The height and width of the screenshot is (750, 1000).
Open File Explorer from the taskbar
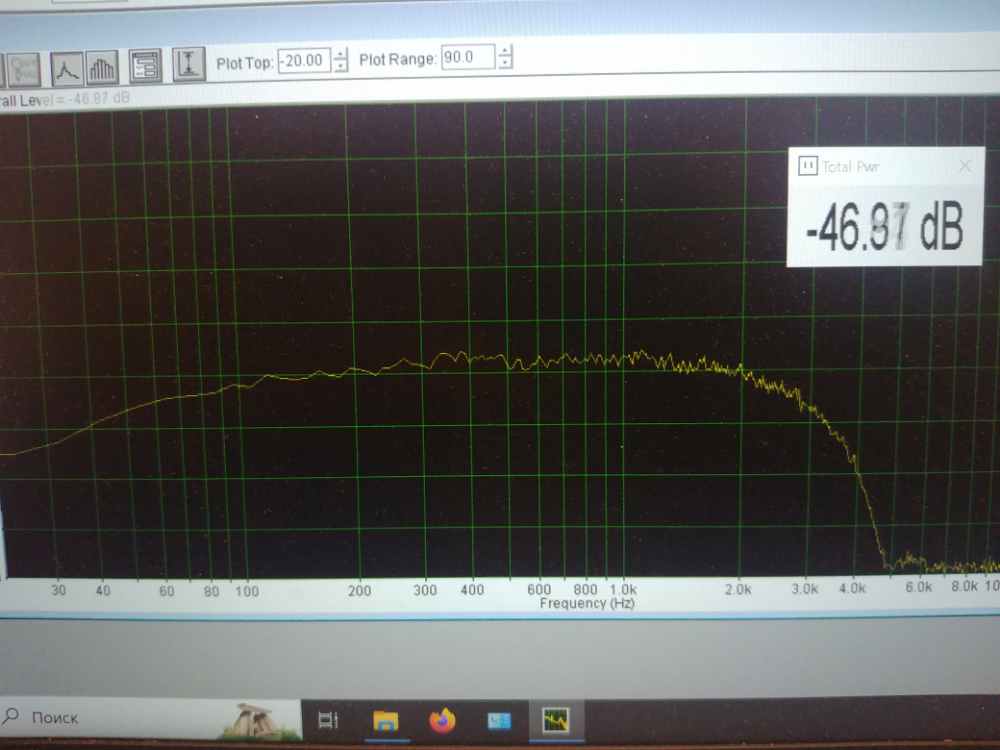(x=385, y=719)
